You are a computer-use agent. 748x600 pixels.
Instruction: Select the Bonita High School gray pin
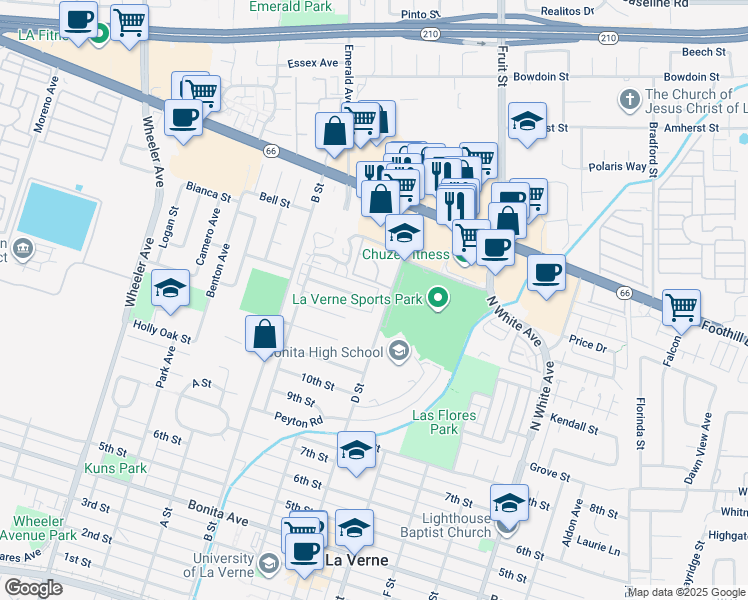398,350
